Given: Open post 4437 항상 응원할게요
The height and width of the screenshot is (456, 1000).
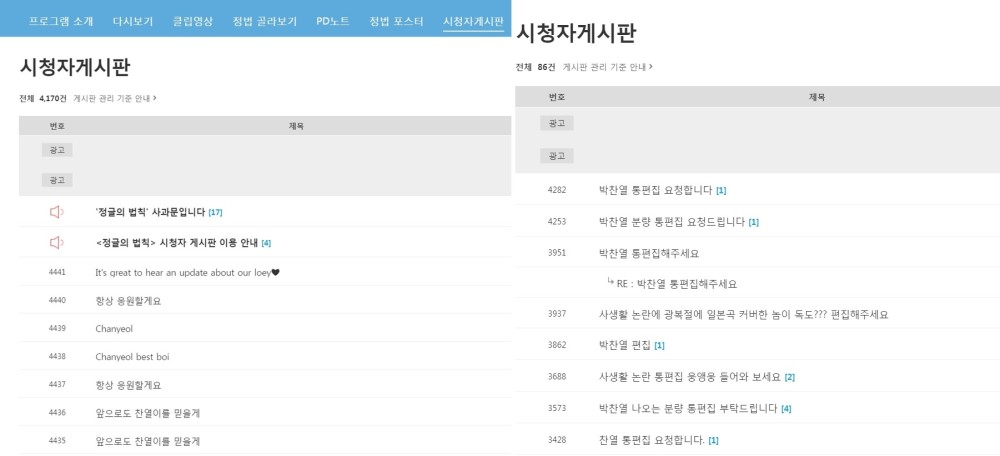Looking at the screenshot, I should (128, 385).
